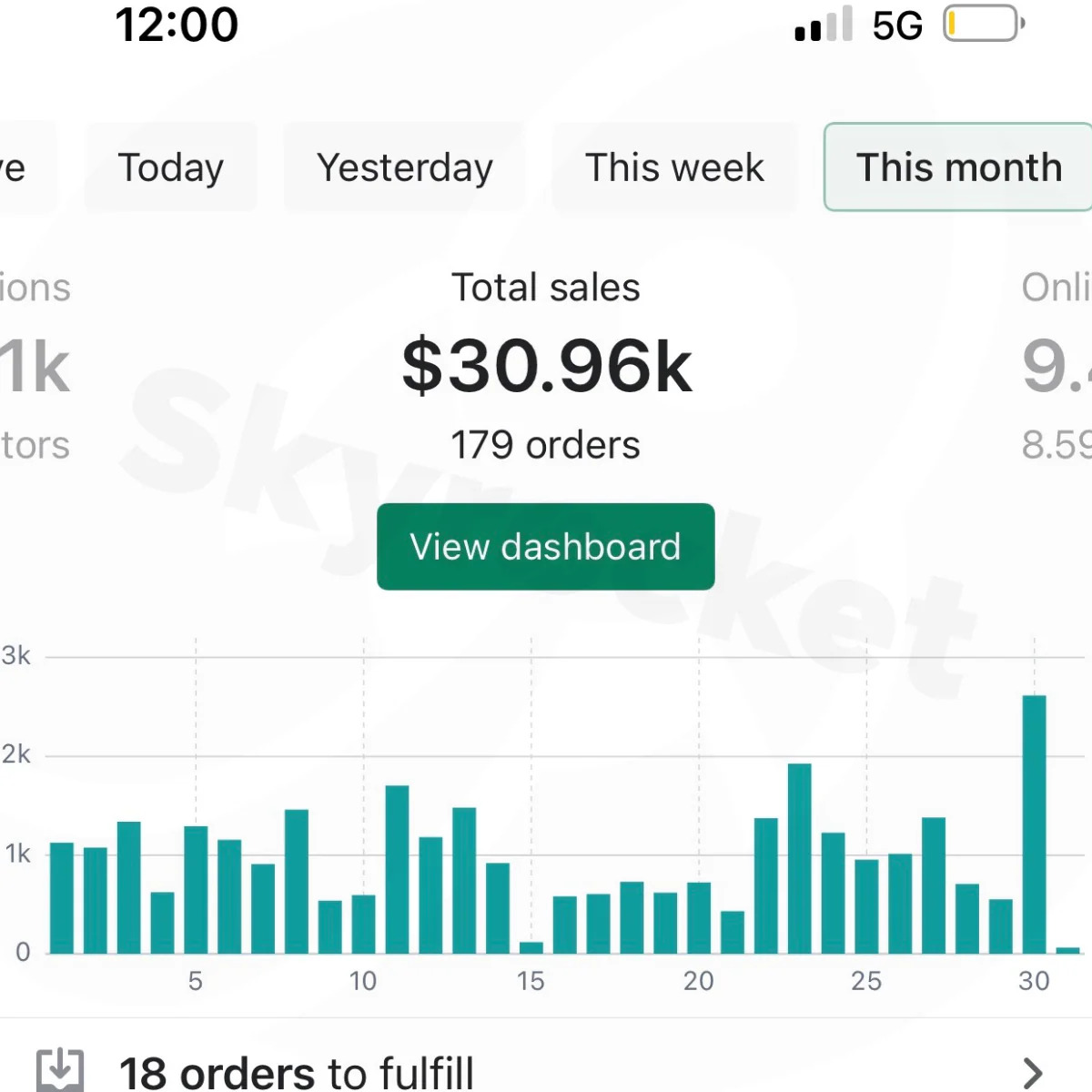
Task: Expand orders to fulfill with right chevron
Action: pos(1033,1073)
